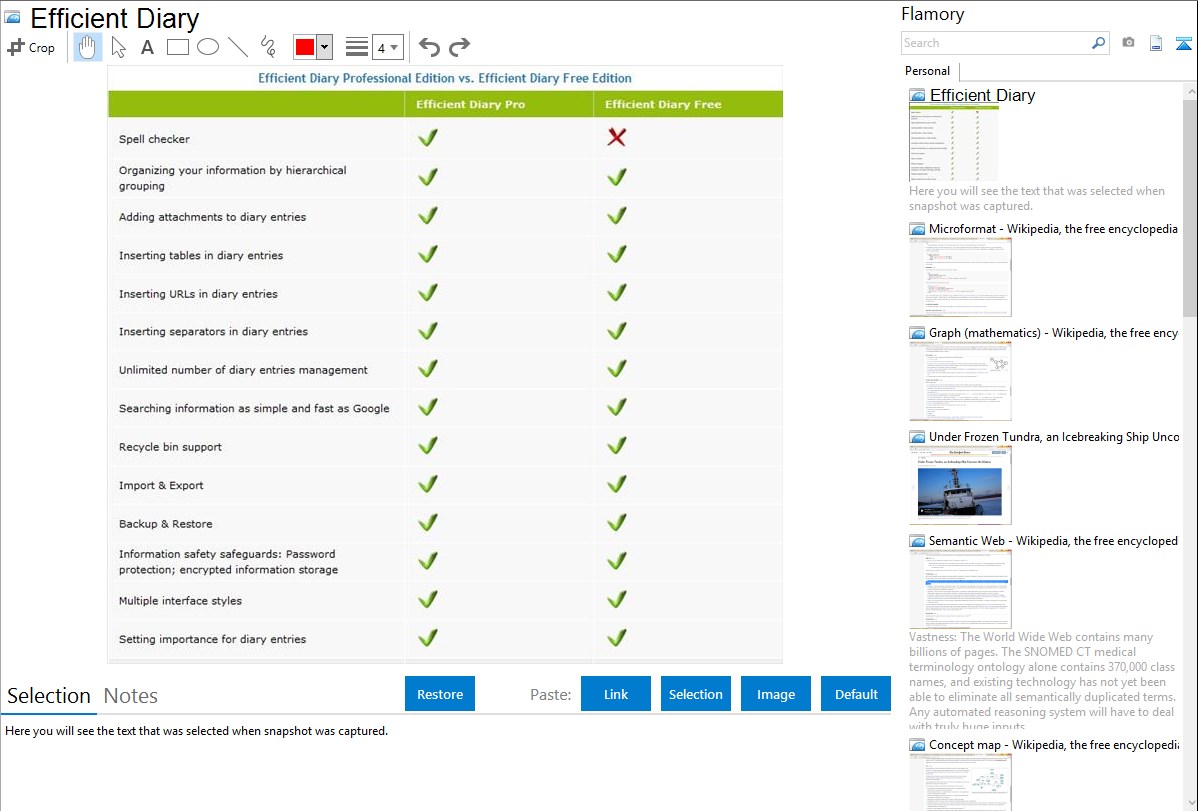This screenshot has height=811, width=1198.
Task: Open the Concept map snapshot title
Action: (1053, 744)
